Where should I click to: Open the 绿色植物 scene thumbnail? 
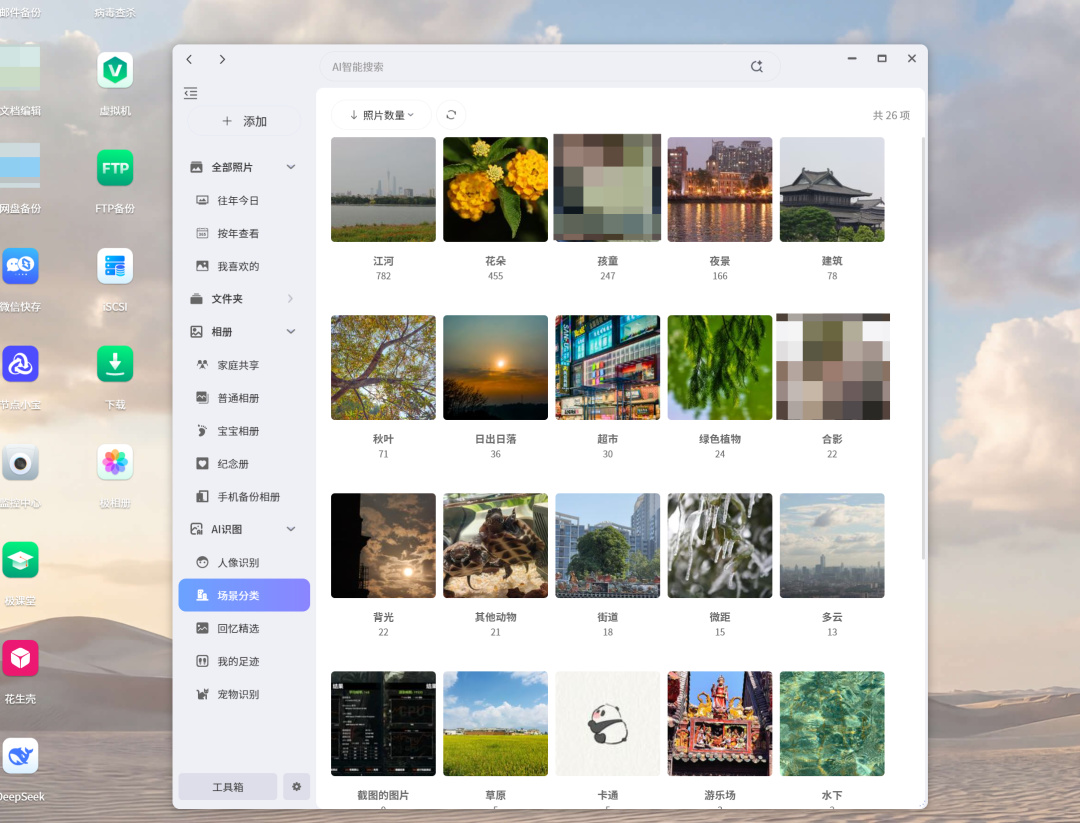tap(720, 367)
